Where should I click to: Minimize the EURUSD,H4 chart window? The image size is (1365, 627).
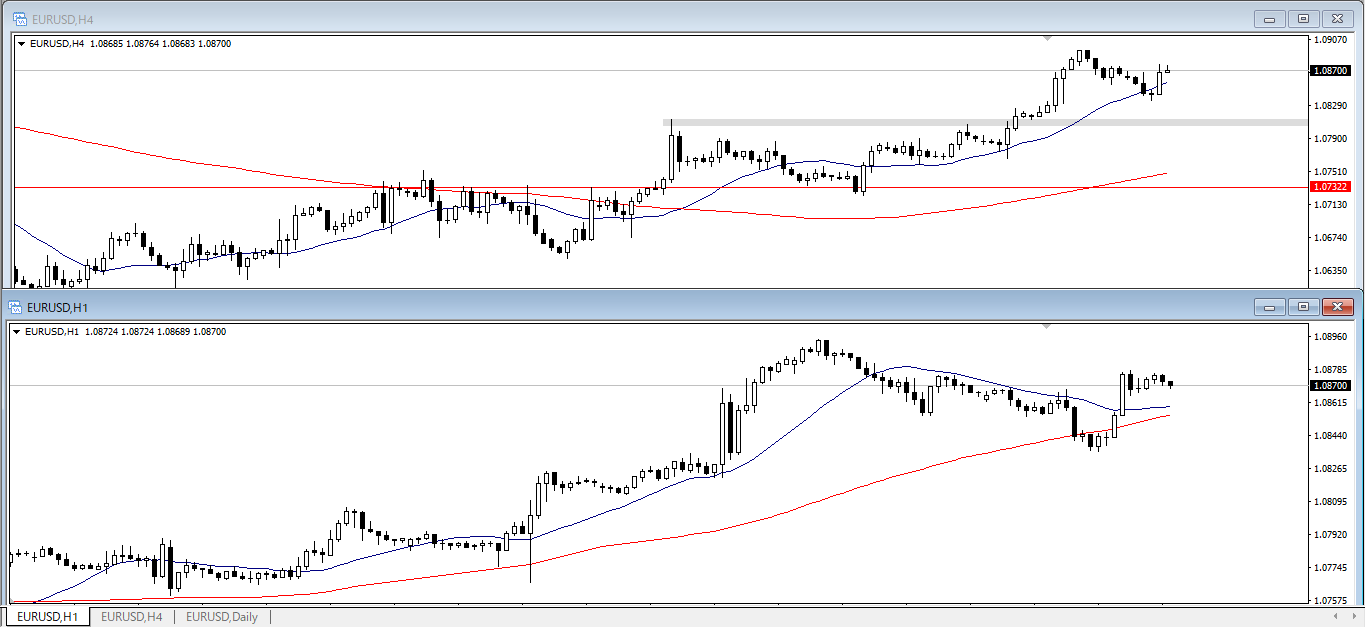pos(1270,18)
